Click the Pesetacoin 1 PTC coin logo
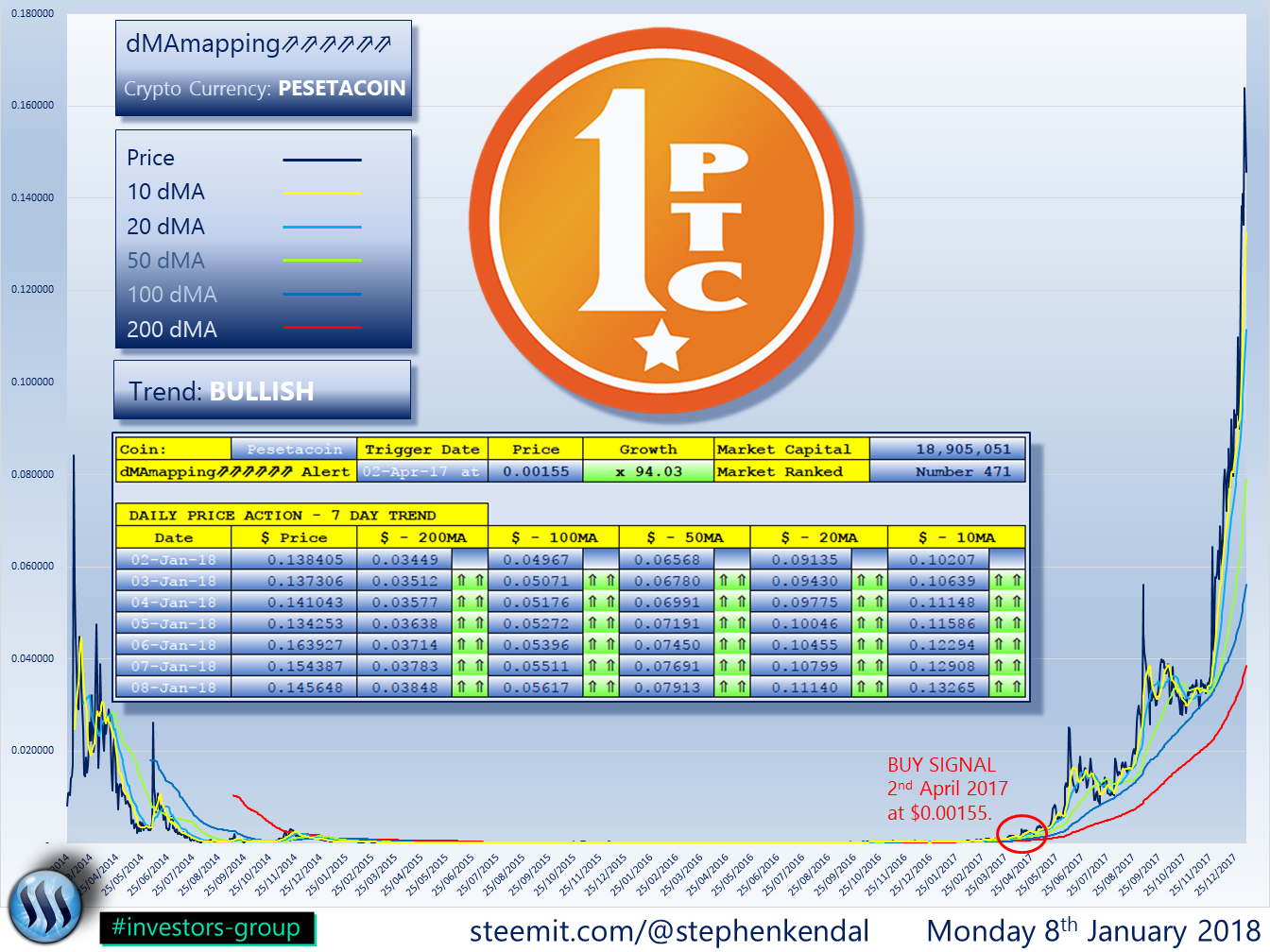This screenshot has width=1270, height=952. (x=661, y=219)
